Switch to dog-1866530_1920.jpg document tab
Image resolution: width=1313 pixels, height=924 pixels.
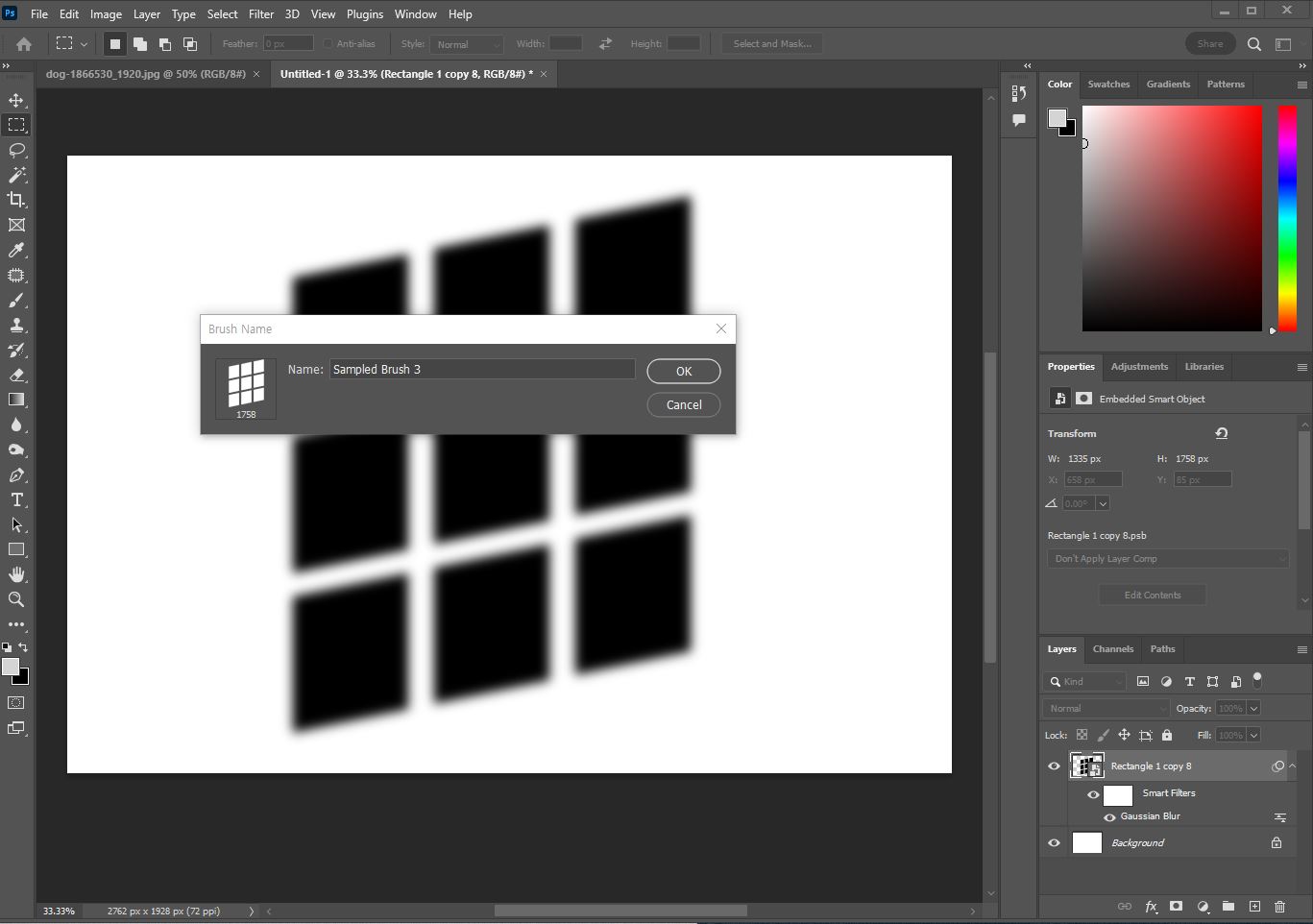[x=146, y=74]
